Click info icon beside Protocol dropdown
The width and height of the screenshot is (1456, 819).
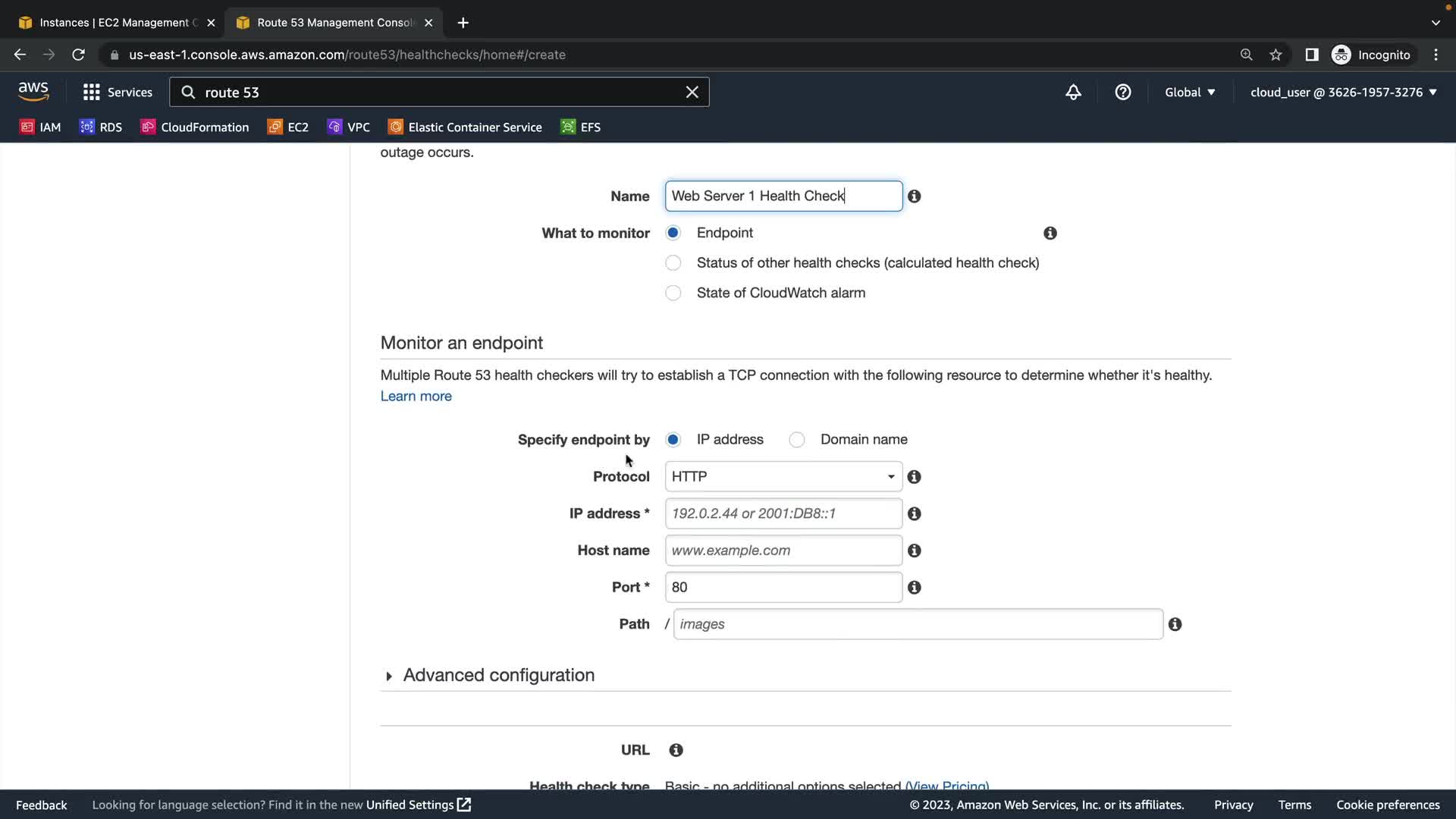coord(915,477)
